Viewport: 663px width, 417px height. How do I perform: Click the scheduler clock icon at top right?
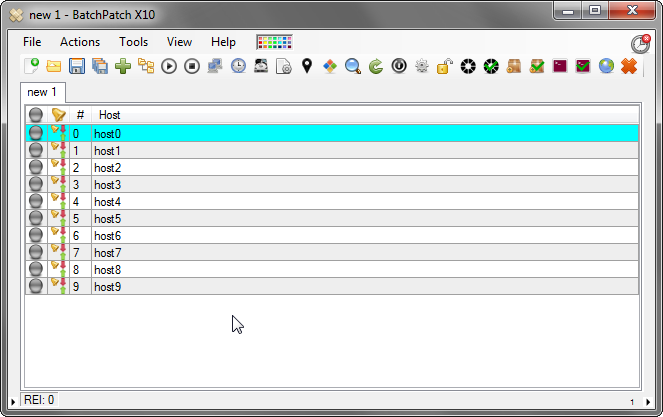(640, 44)
